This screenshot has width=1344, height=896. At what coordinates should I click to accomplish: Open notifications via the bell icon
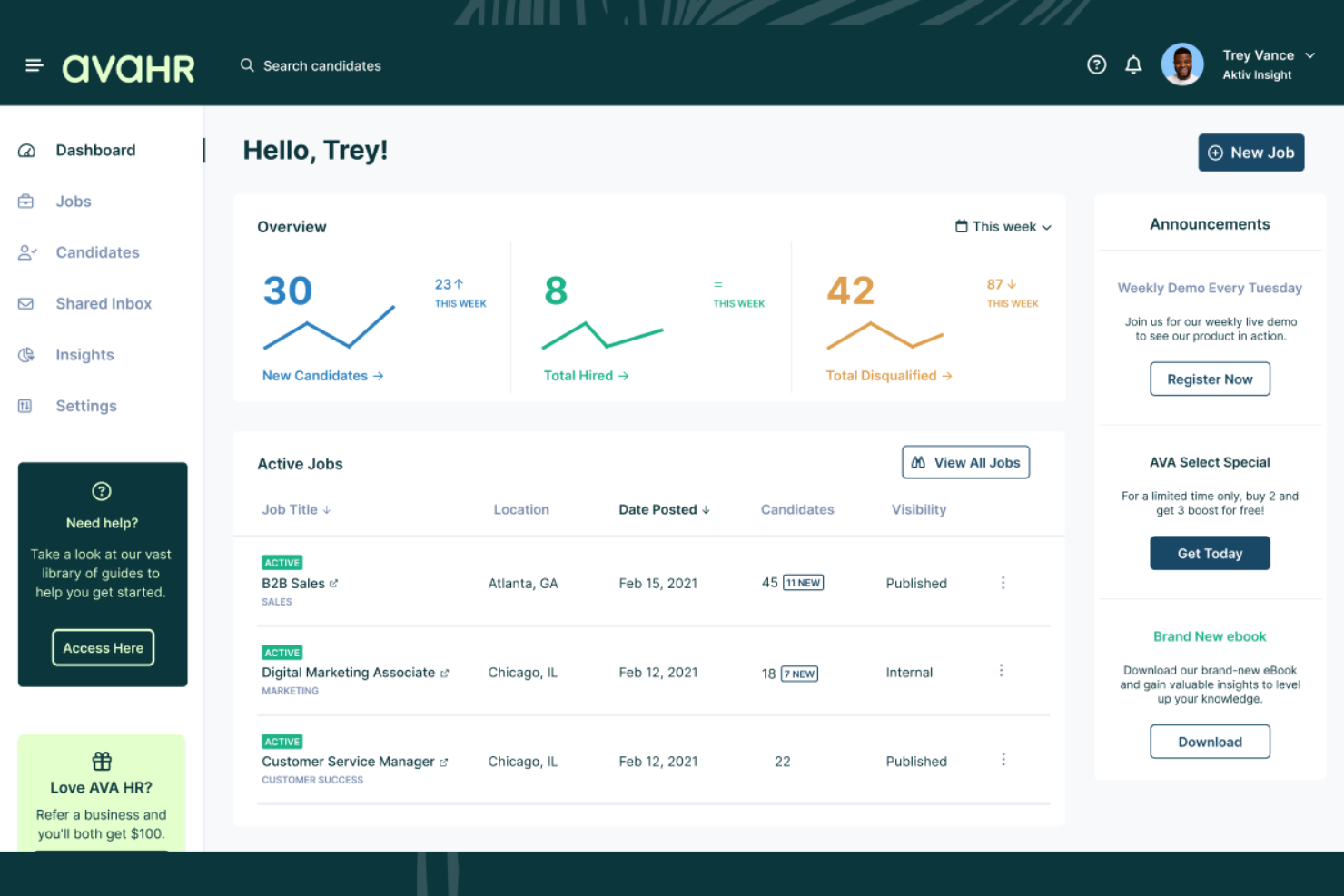point(1132,64)
